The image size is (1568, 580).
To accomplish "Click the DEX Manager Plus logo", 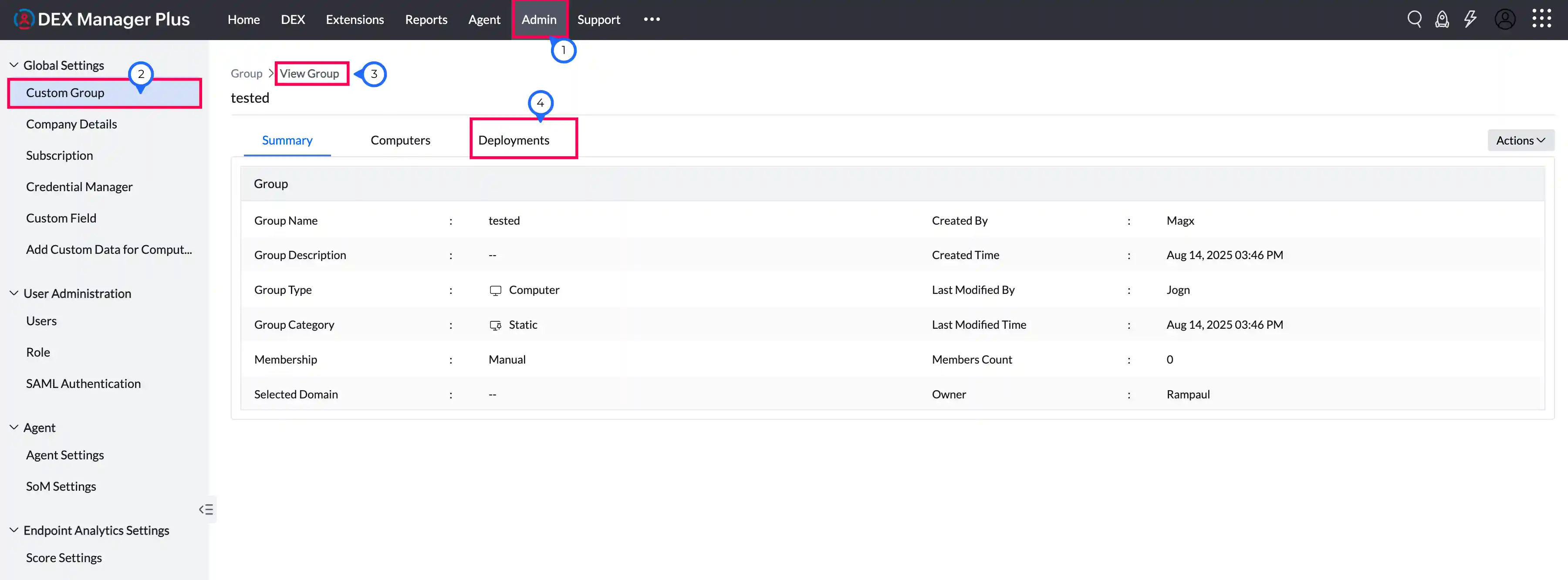I will pyautogui.click(x=101, y=20).
